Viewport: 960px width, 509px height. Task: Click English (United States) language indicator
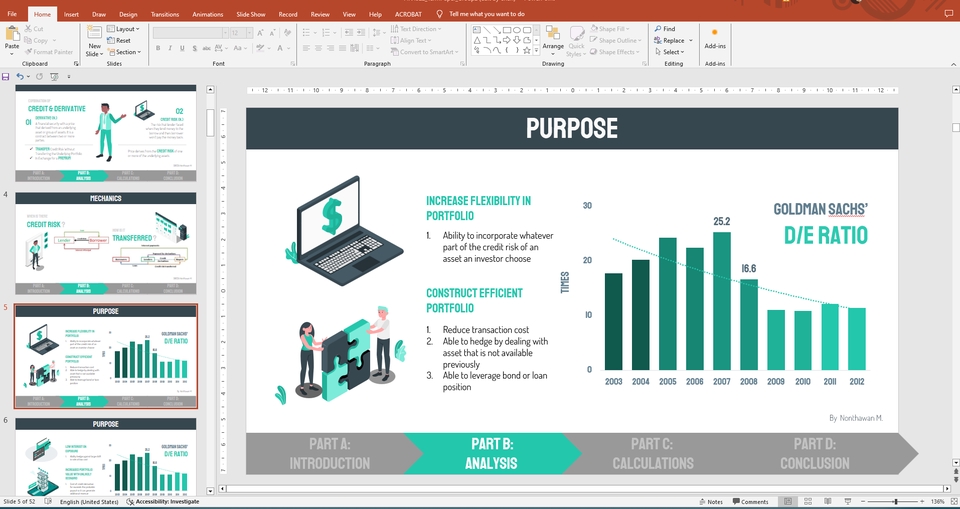click(x=89, y=502)
